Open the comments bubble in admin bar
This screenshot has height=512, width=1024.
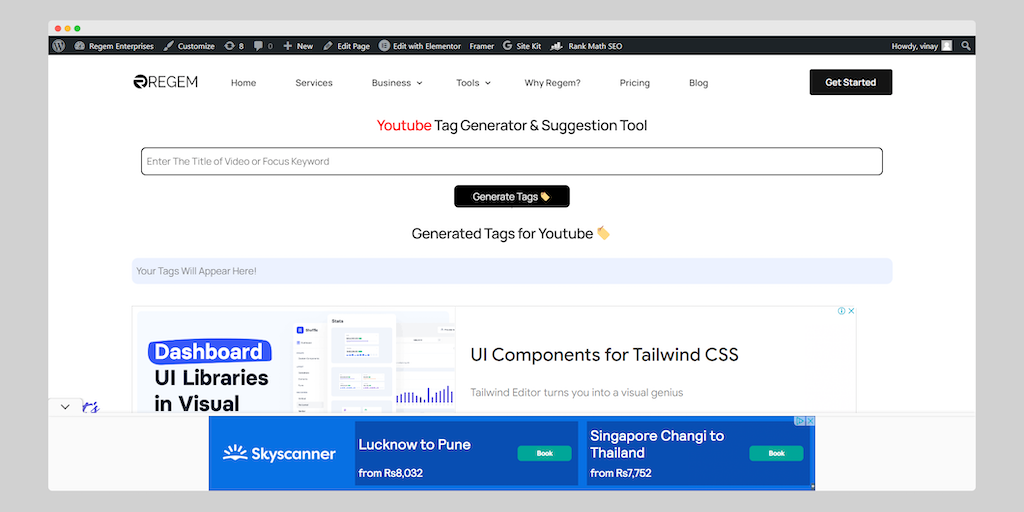click(x=263, y=46)
